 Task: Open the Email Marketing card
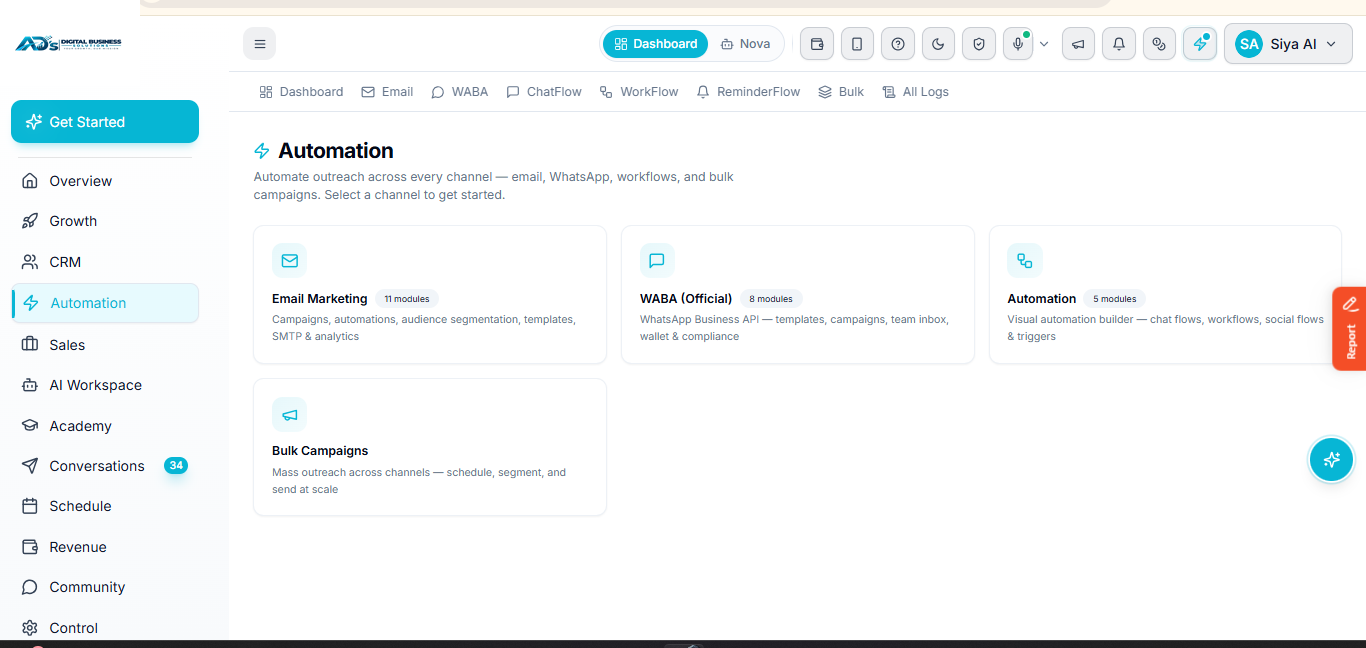430,294
